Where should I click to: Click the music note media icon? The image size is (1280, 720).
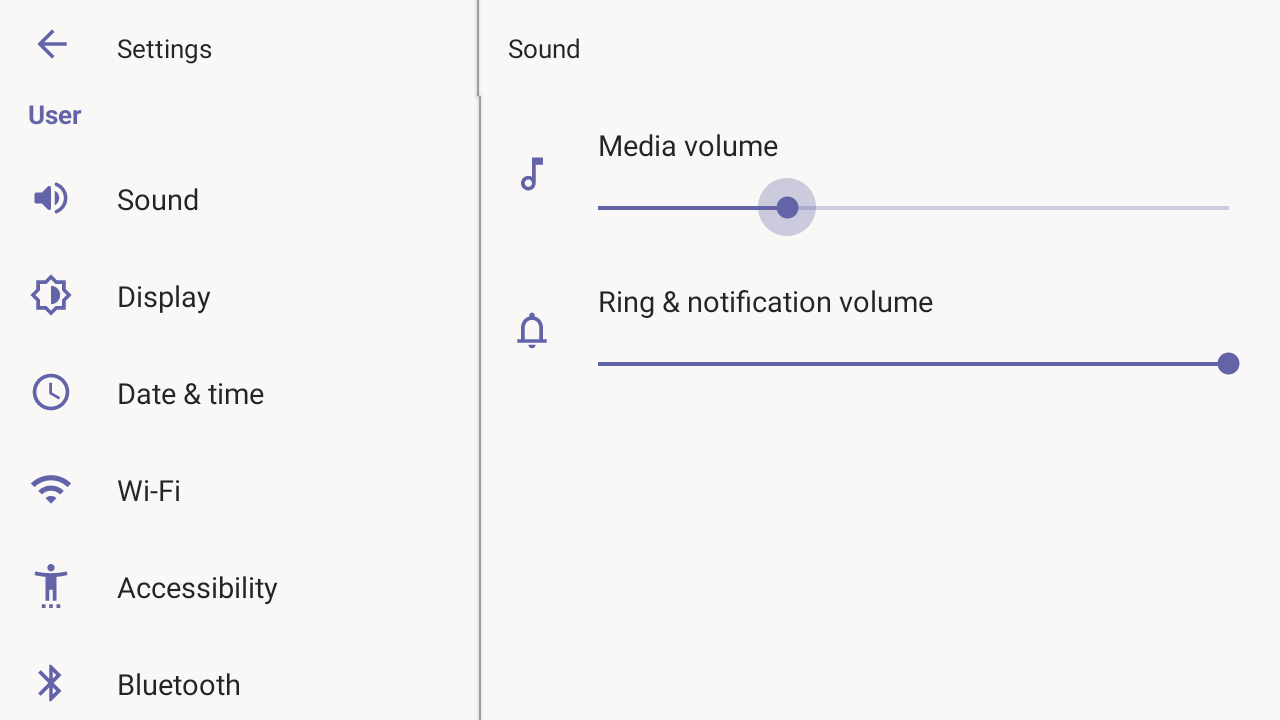[532, 174]
